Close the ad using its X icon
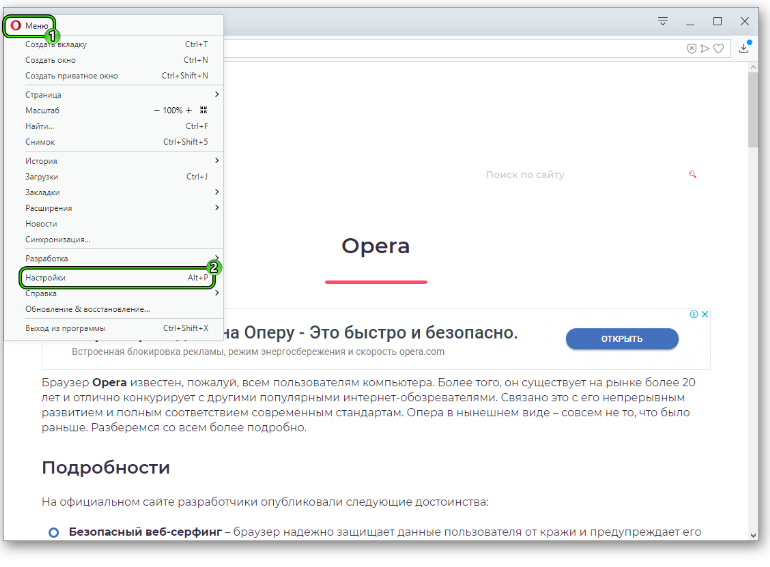Image resolution: width=770 pixels, height=567 pixels. click(704, 314)
